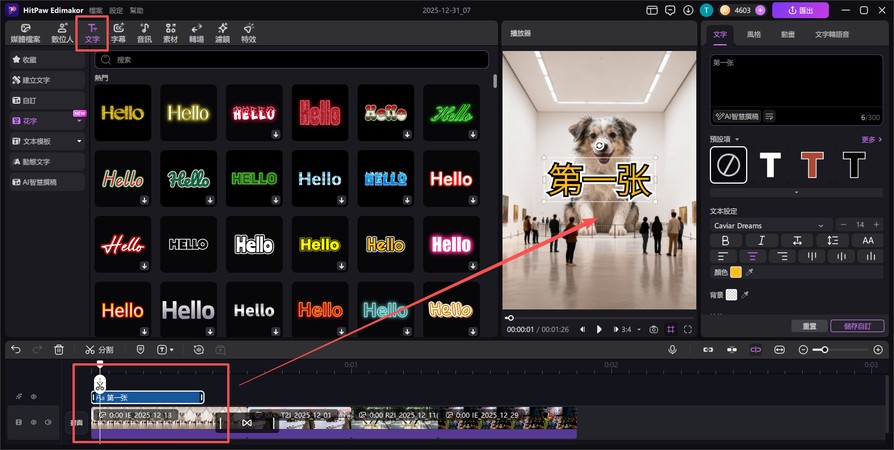The width and height of the screenshot is (894, 450).
Task: Pick the background color with the 背景 eyedropper
Action: click(x=745, y=294)
